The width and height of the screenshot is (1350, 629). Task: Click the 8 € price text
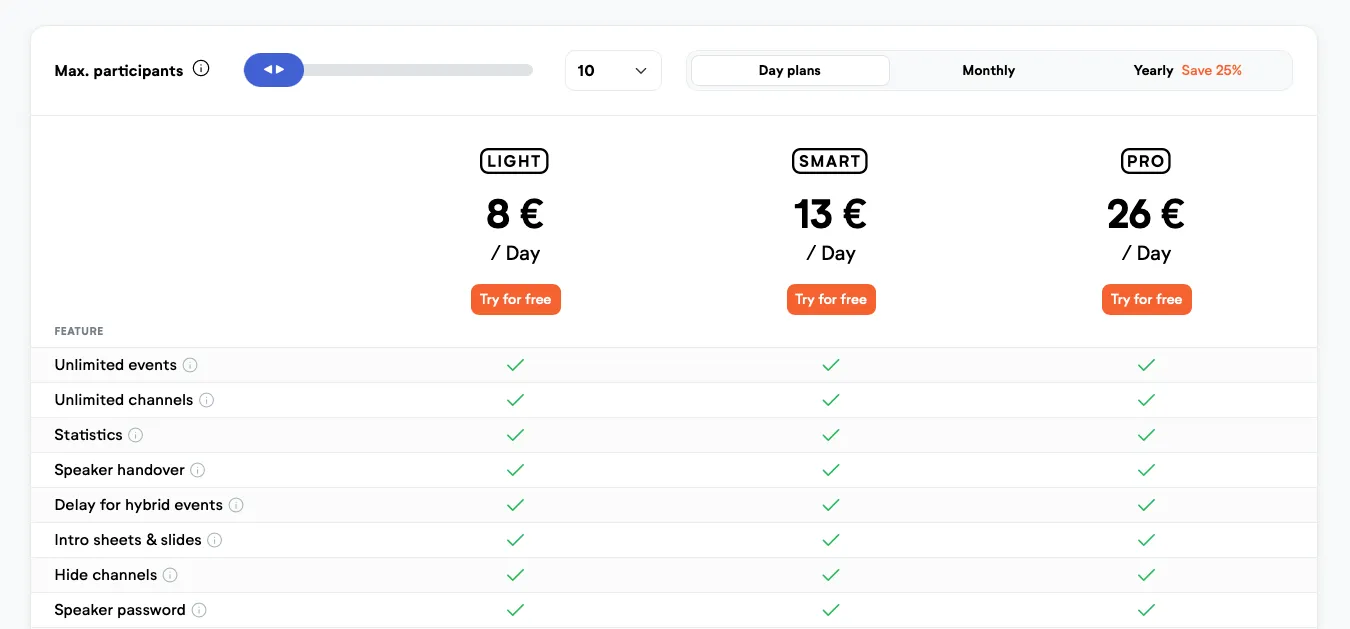tap(515, 214)
